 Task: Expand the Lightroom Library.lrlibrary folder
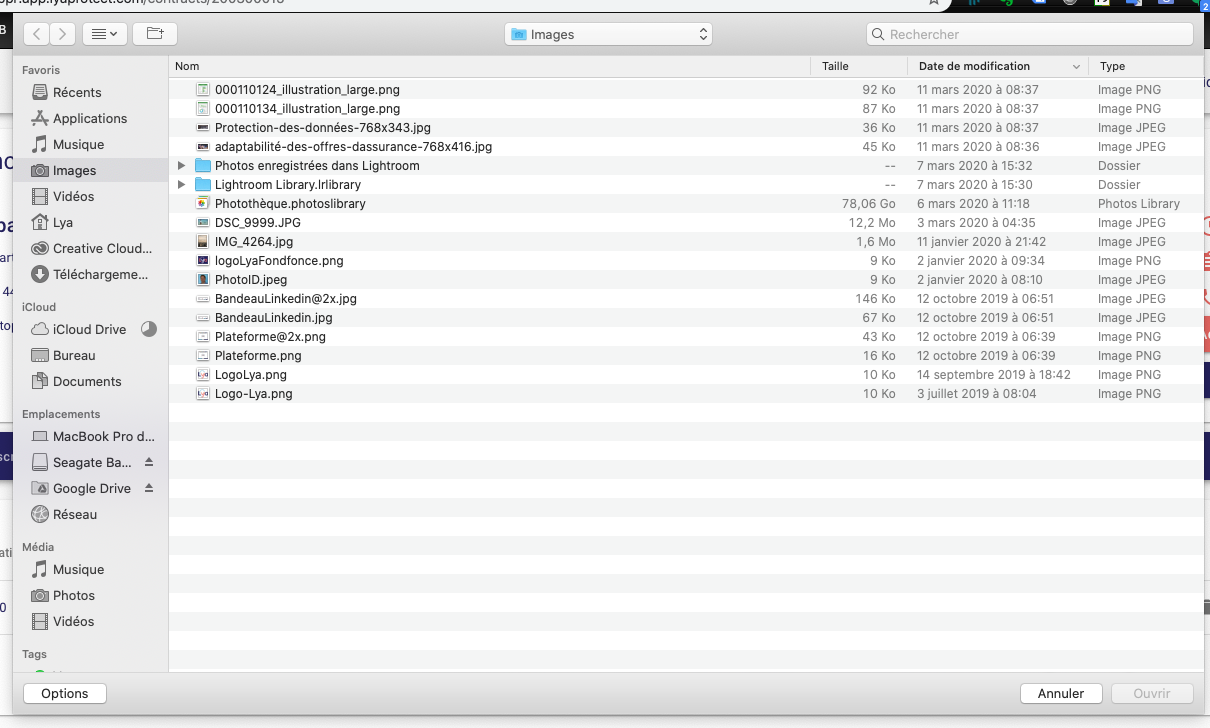181,185
